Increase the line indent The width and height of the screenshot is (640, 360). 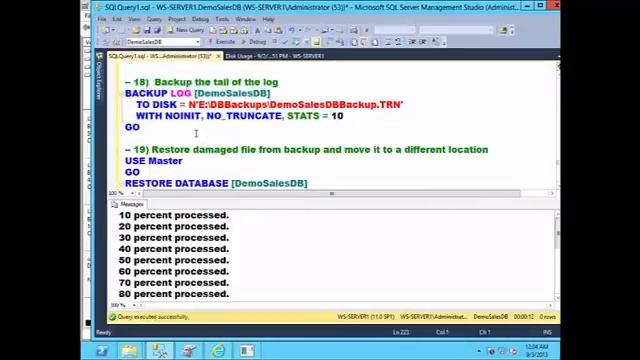tap(423, 42)
